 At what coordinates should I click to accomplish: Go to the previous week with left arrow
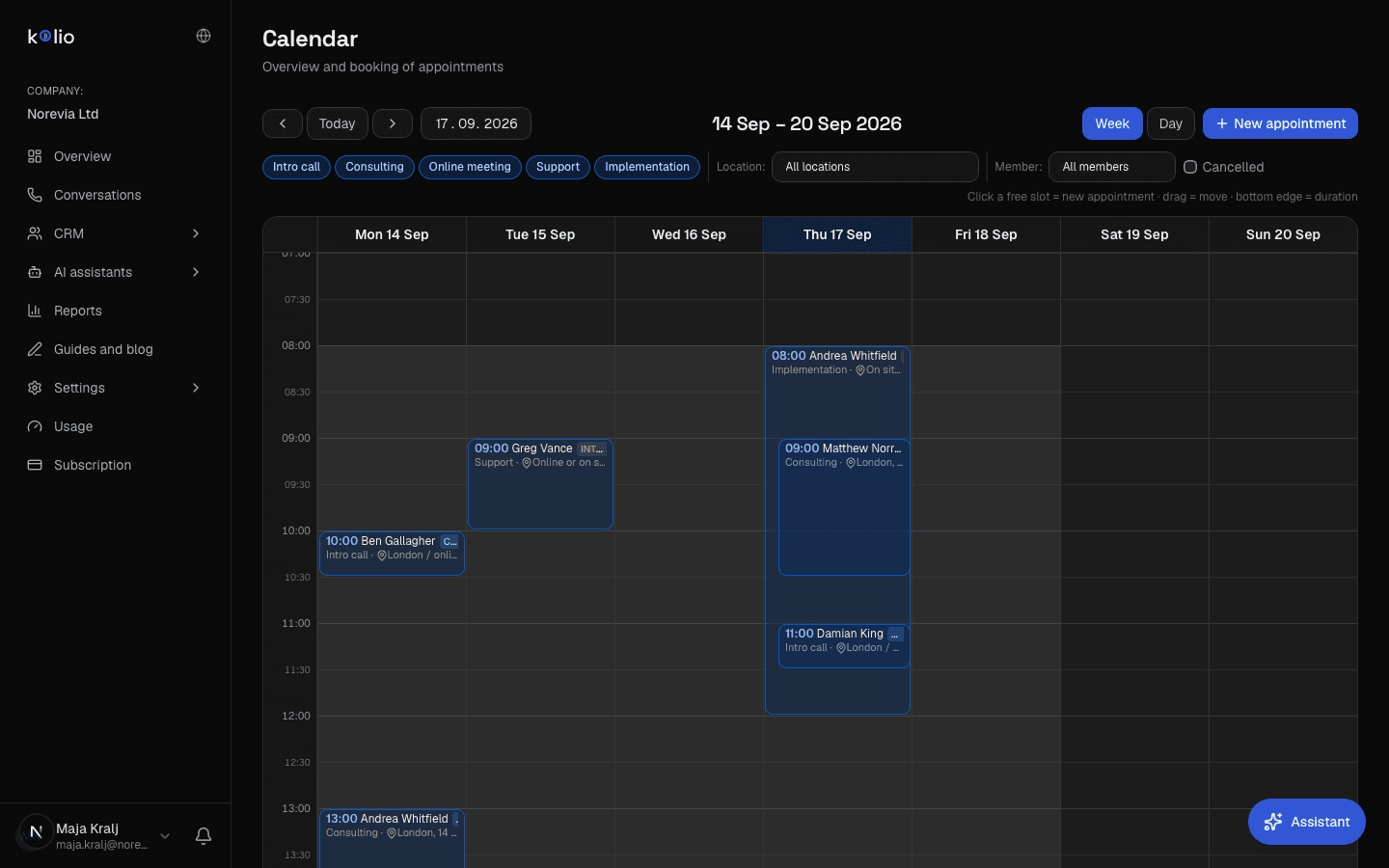tap(283, 123)
